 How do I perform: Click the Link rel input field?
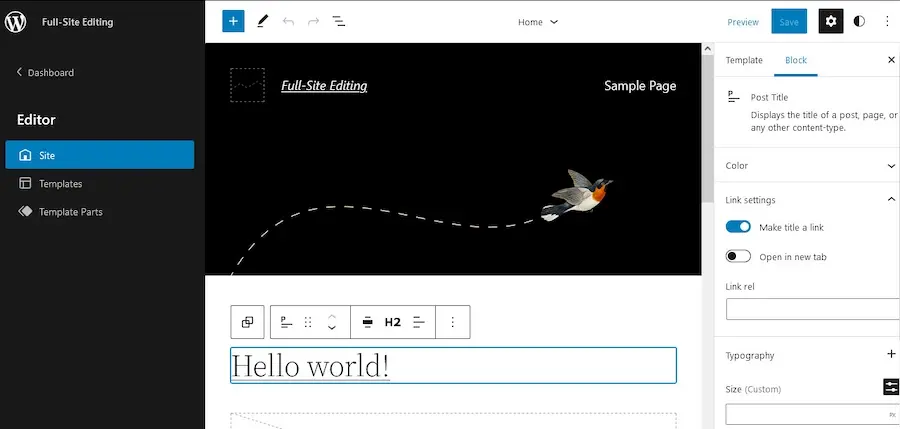812,309
